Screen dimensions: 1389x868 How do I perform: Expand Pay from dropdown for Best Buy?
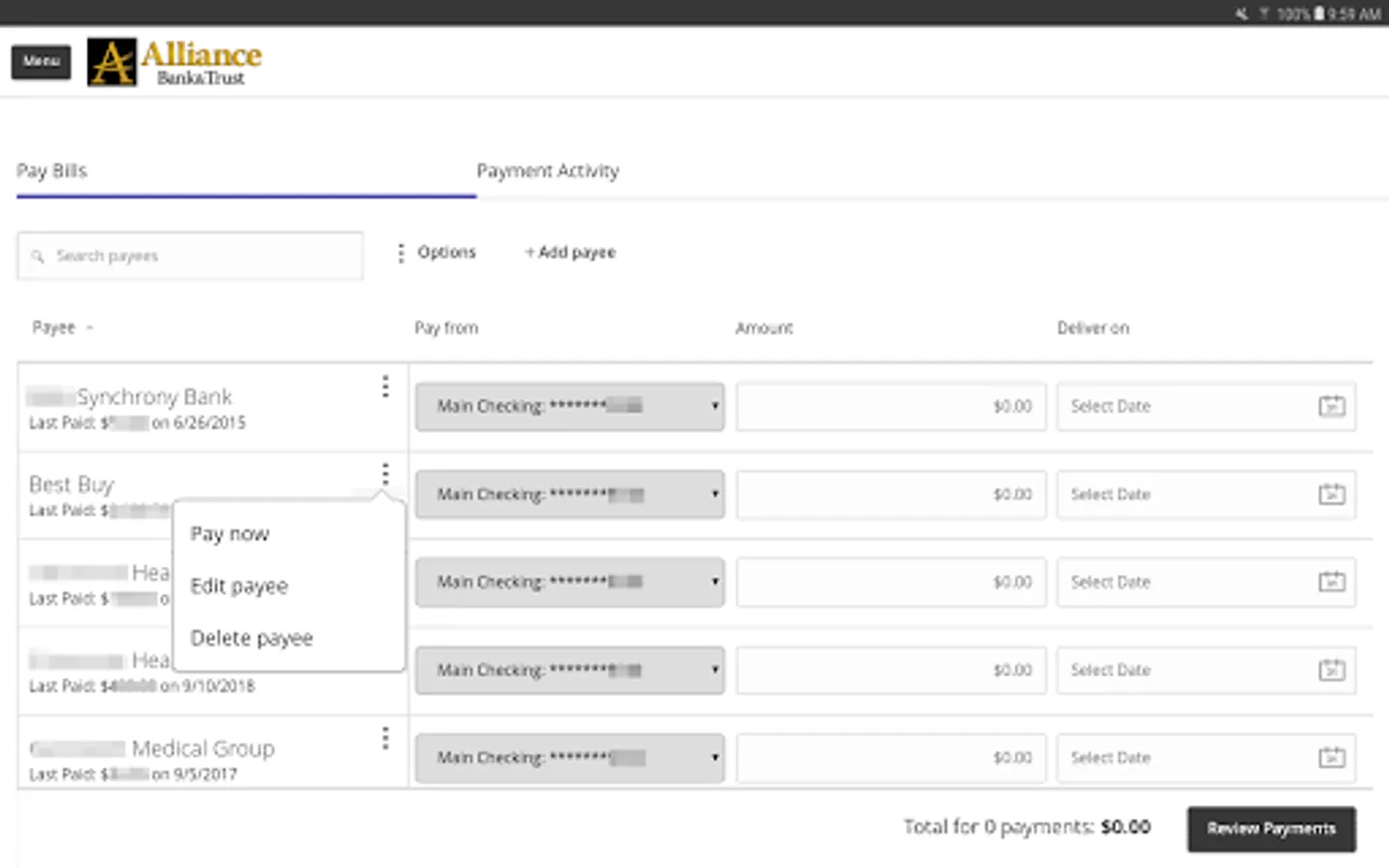569,494
